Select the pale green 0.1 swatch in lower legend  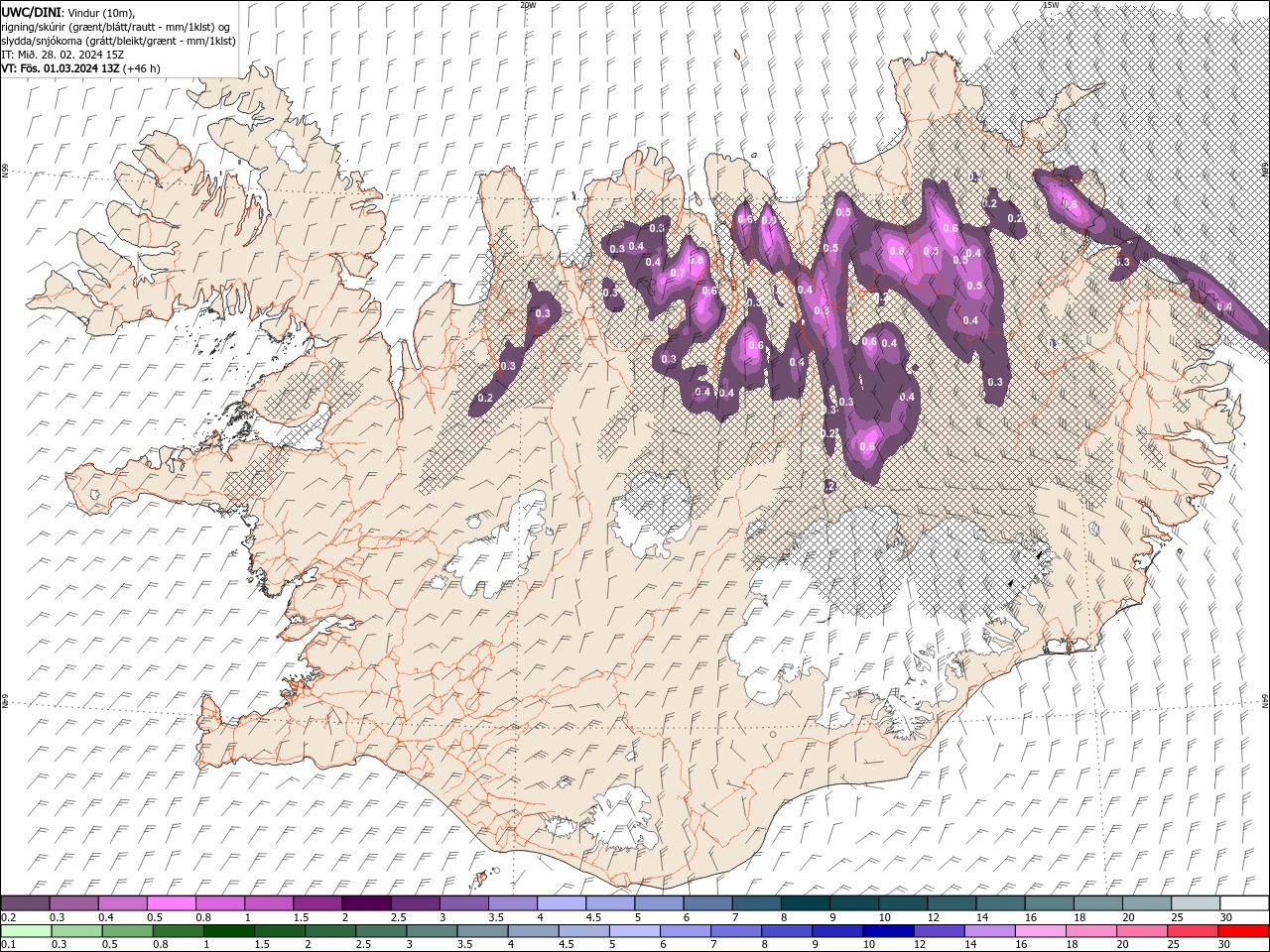click(26, 931)
